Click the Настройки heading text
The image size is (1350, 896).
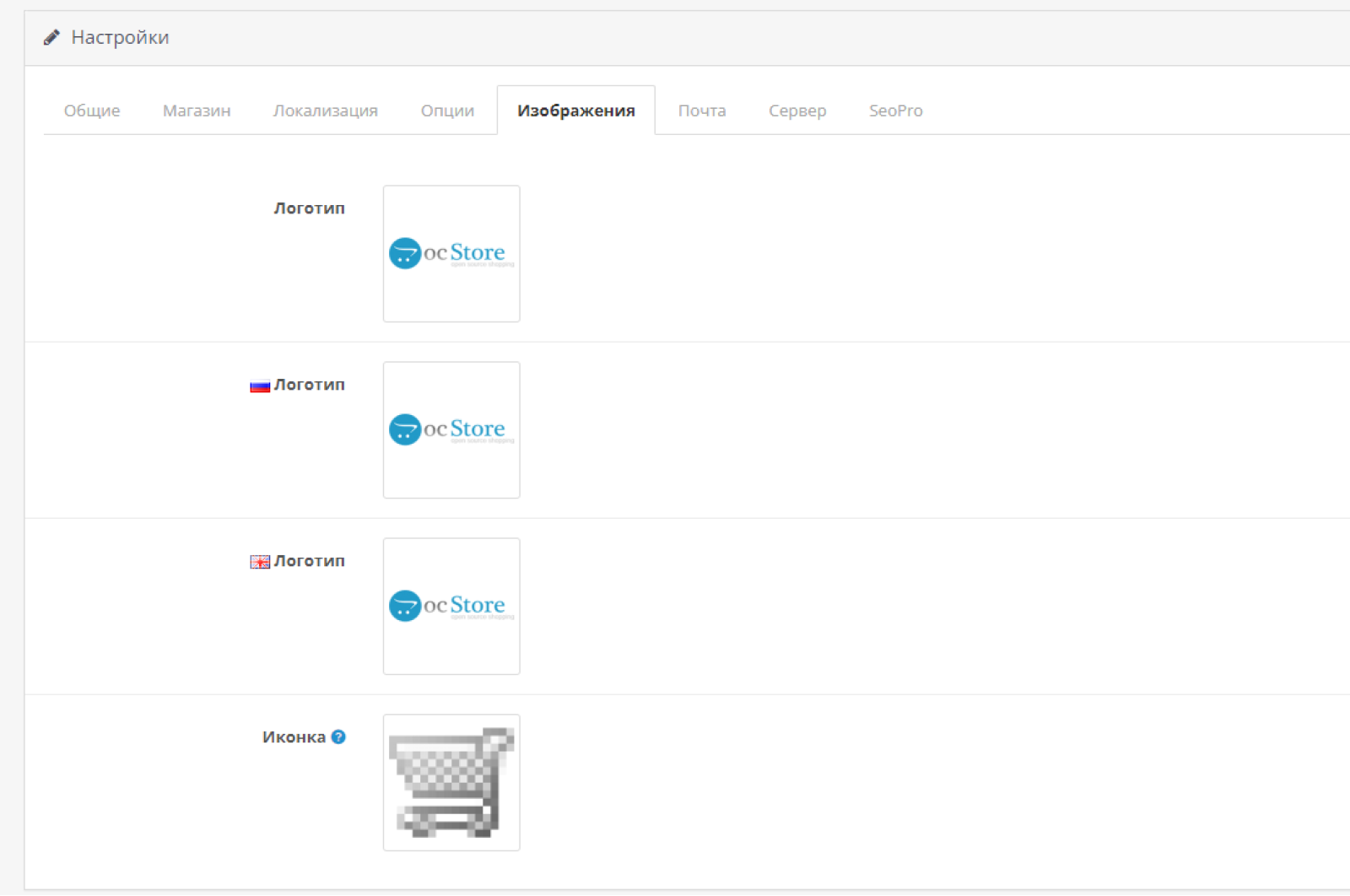(x=120, y=37)
